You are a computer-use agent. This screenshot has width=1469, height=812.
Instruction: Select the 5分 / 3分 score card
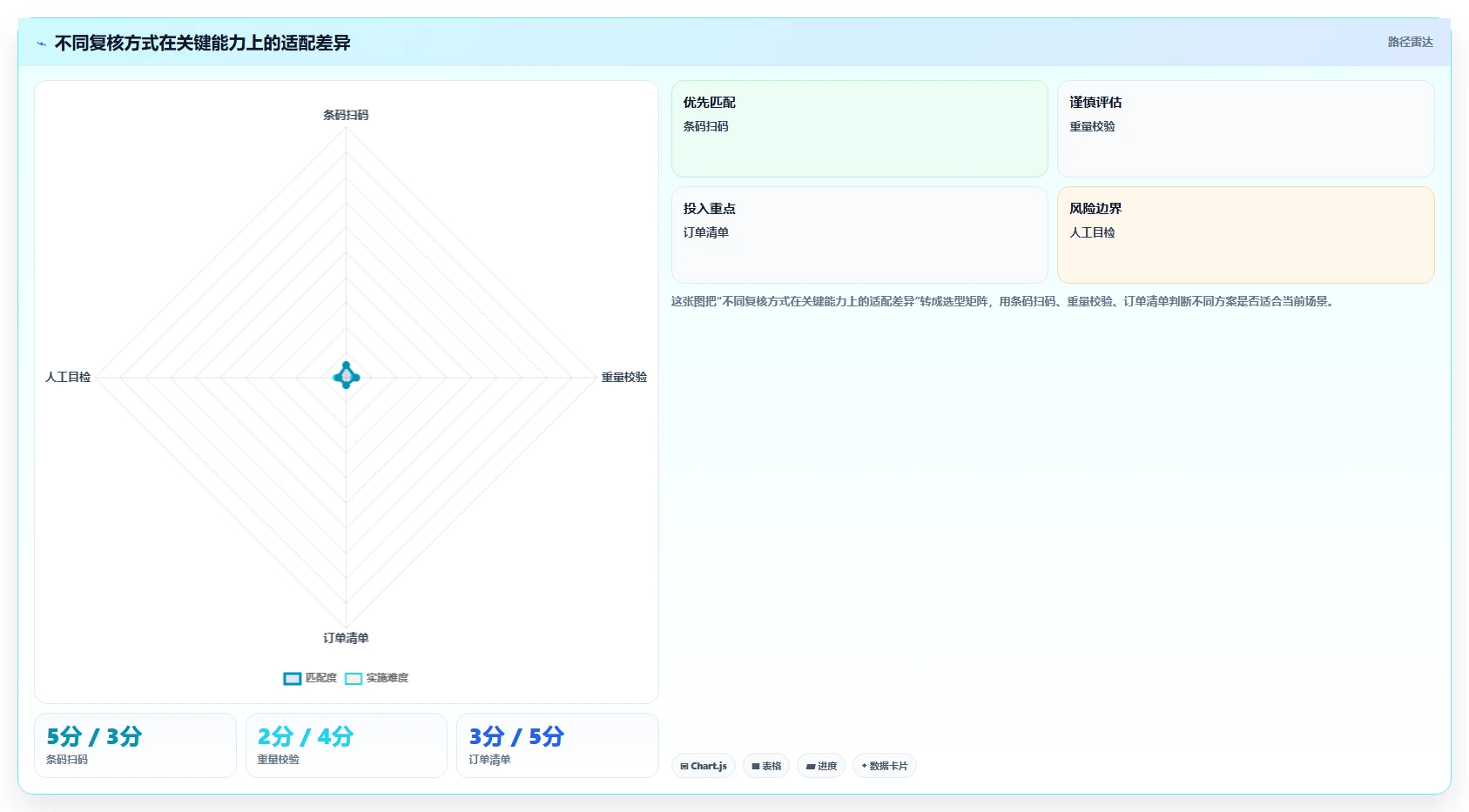[x=135, y=745]
